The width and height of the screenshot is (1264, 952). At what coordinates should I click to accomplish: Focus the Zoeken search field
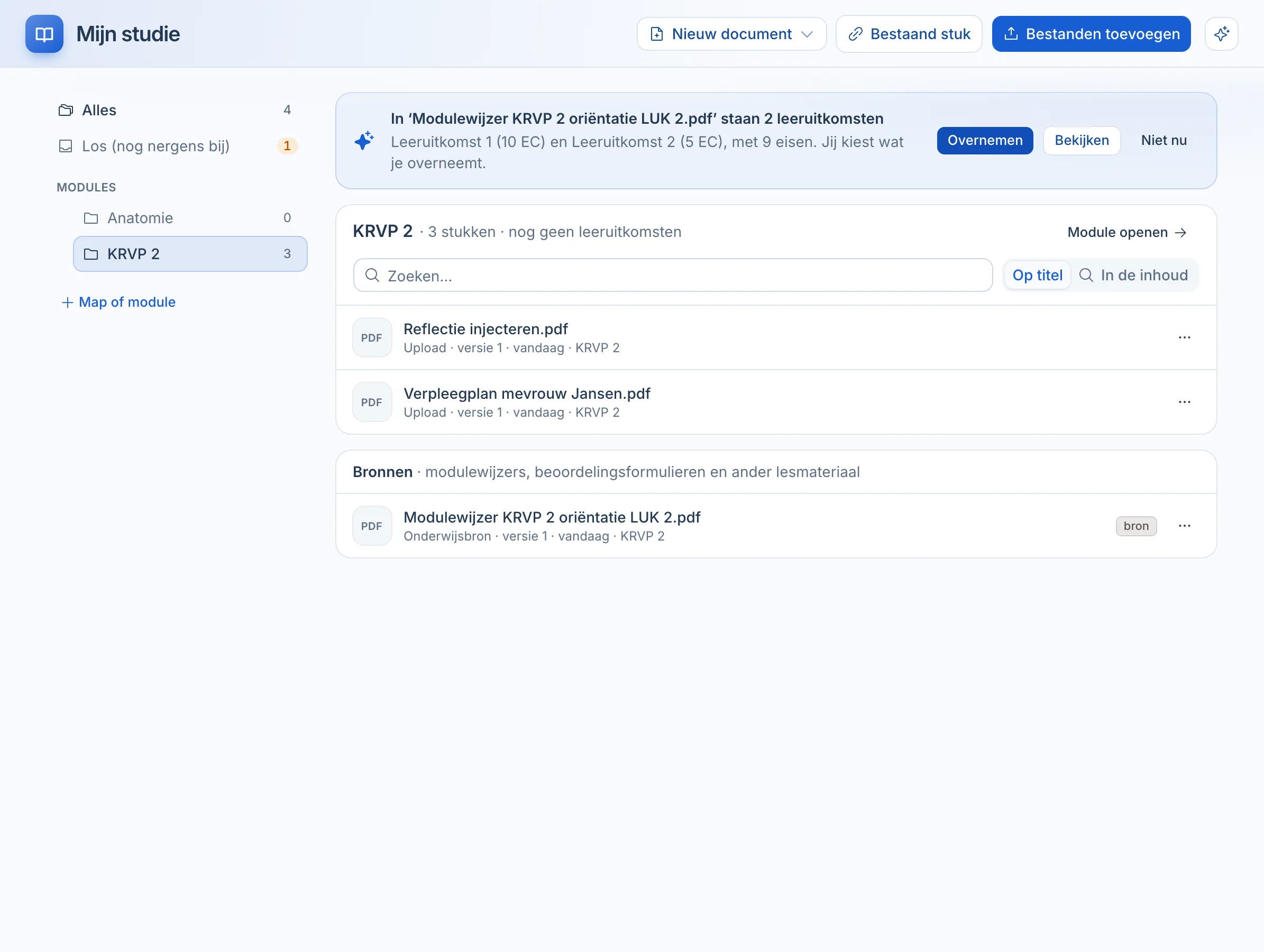(673, 276)
